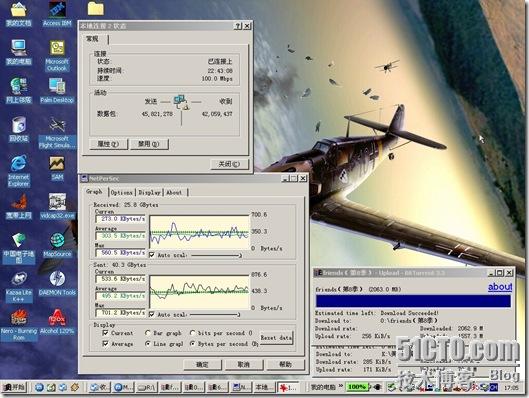This screenshot has height=398, width=529.
Task: Click the 属性 (Properties) button
Action: tap(108, 144)
